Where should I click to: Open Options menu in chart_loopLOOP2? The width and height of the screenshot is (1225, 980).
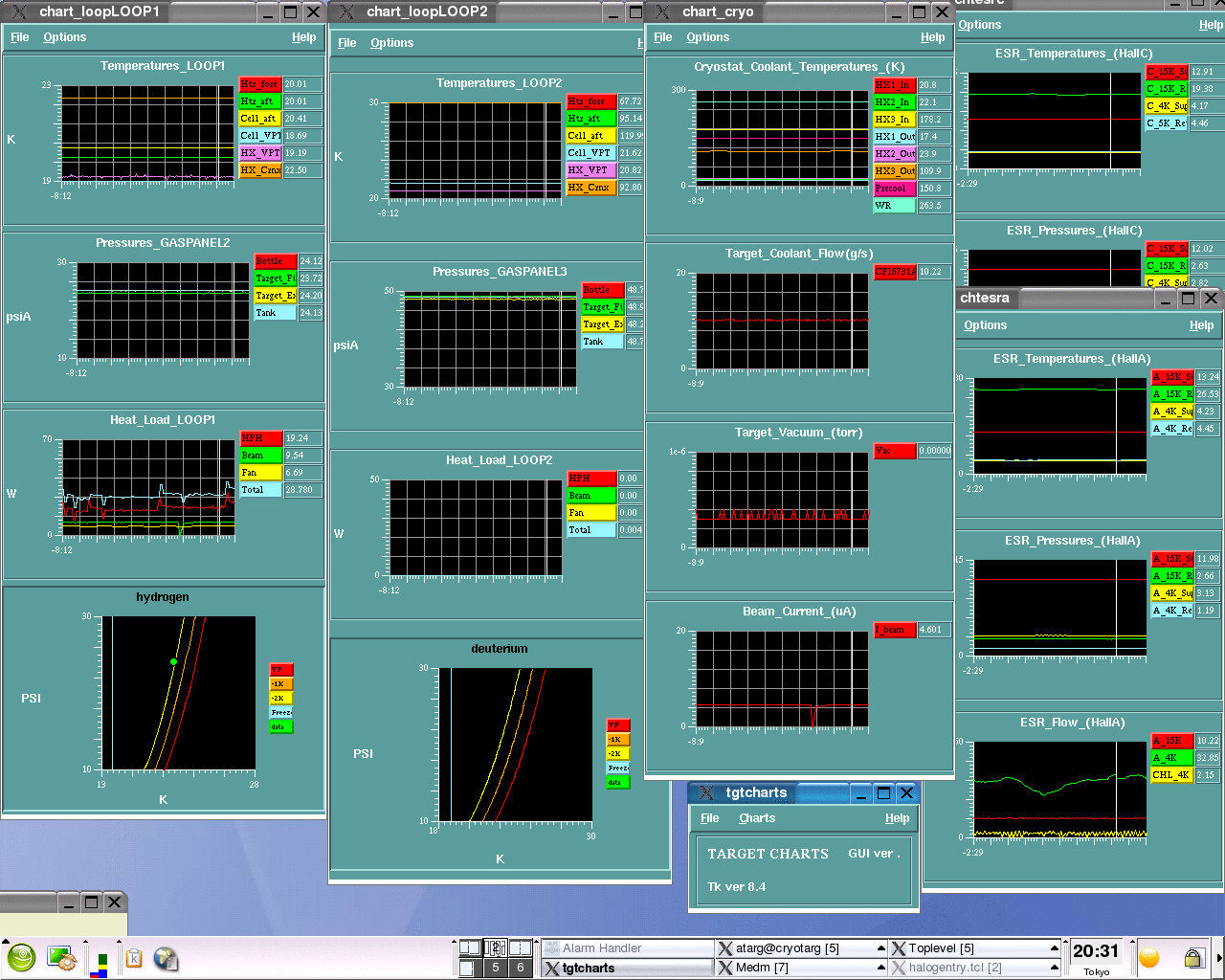coord(391,43)
